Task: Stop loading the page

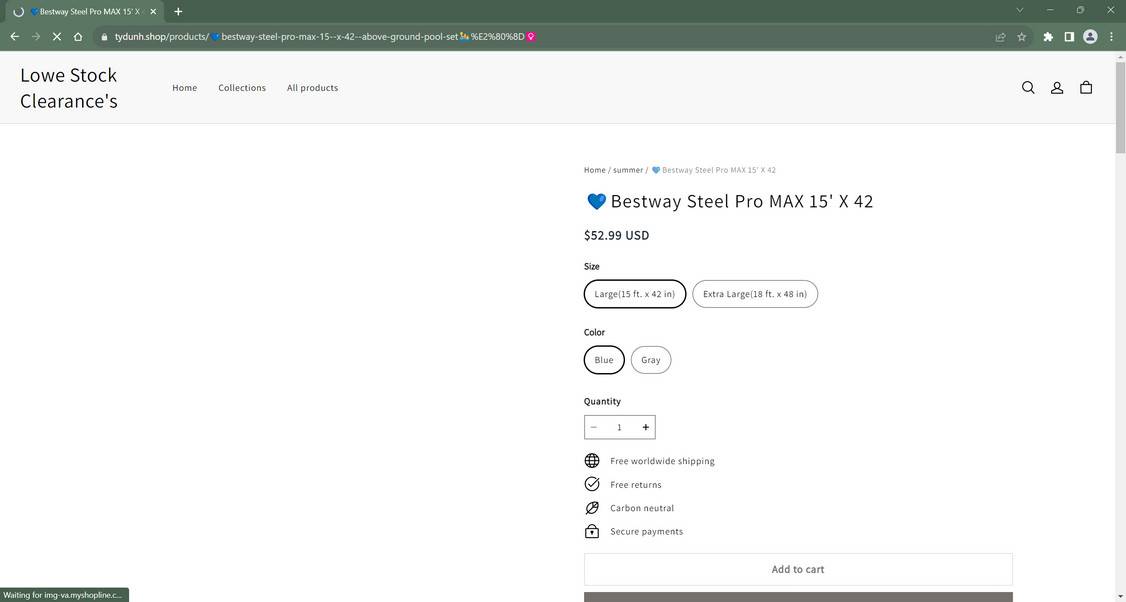Action: [x=56, y=37]
